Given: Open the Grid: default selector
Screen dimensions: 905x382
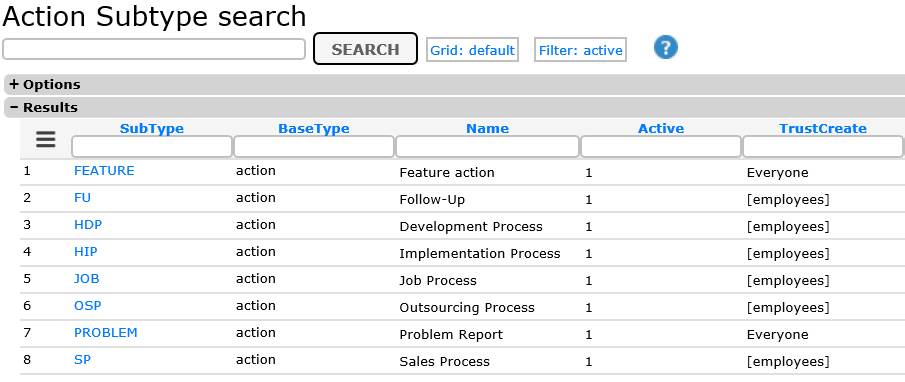Looking at the screenshot, I should tap(472, 50).
